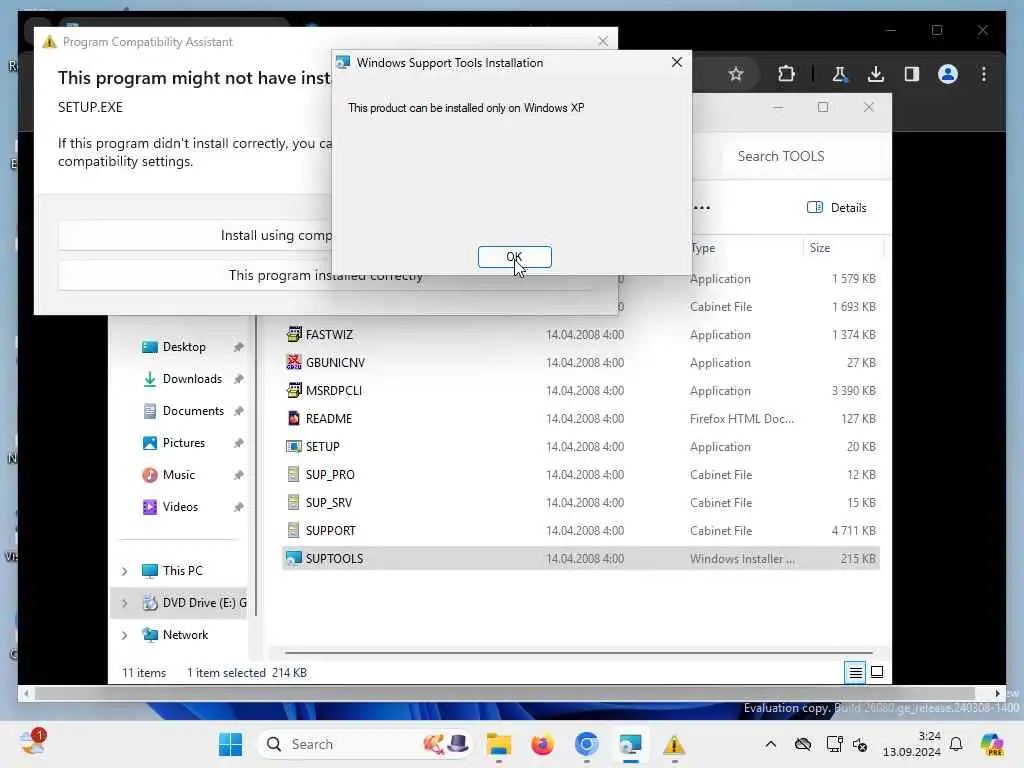
Task: Switch Explorer to large thumbnails view
Action: click(877, 672)
